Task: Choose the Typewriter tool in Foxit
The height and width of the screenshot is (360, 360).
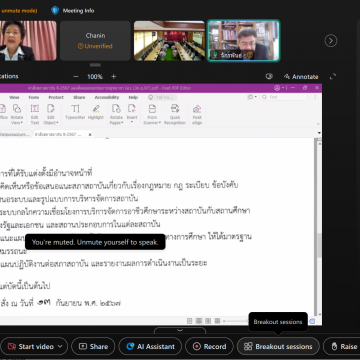Action: [75, 112]
